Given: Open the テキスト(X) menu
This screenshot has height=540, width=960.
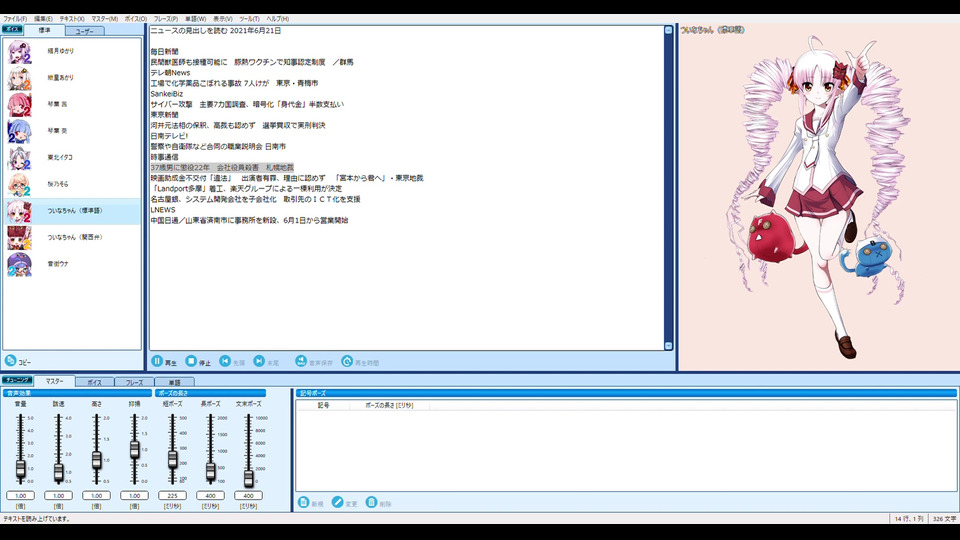Looking at the screenshot, I should [x=72, y=19].
